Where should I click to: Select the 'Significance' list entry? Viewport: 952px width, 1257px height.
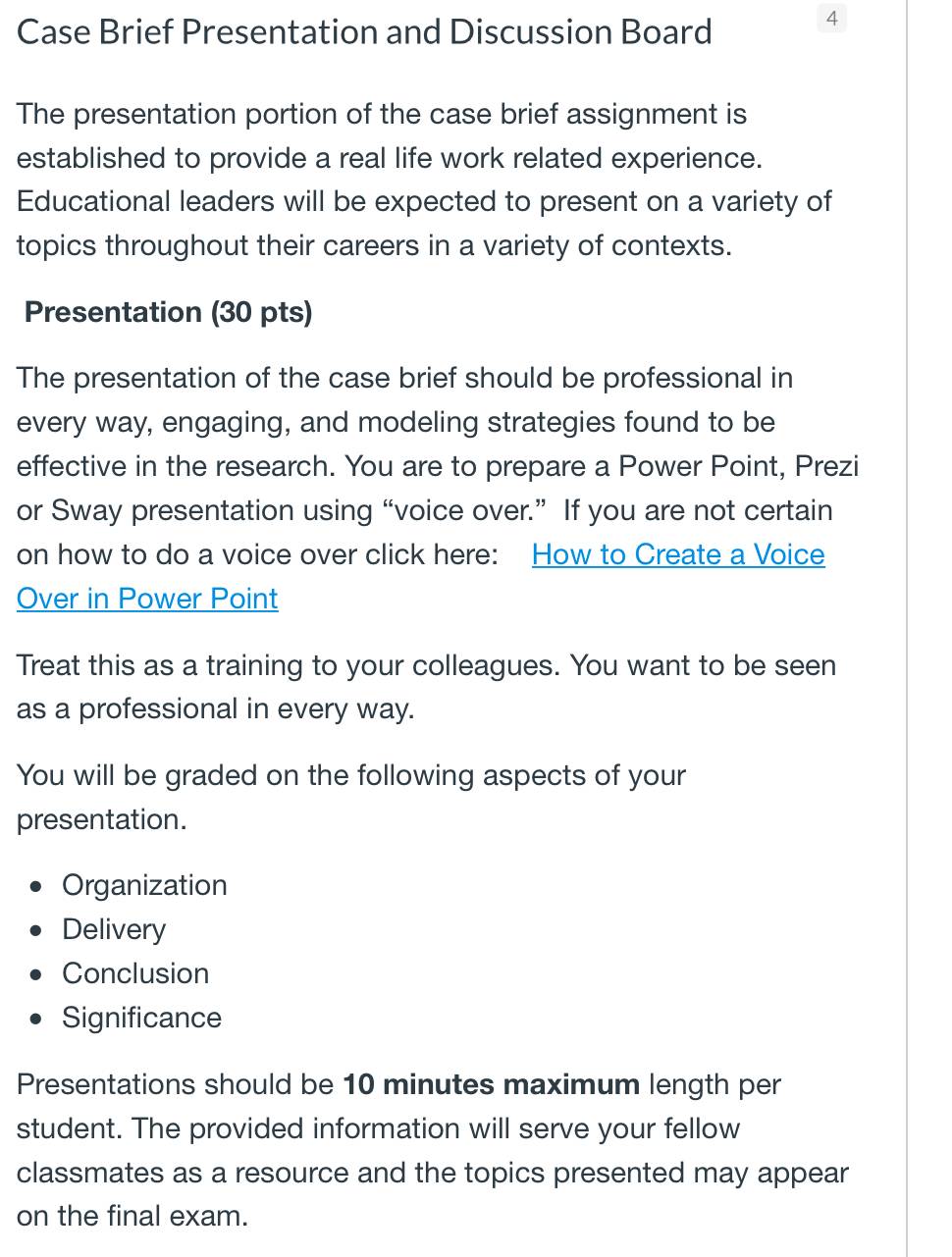click(x=141, y=1018)
